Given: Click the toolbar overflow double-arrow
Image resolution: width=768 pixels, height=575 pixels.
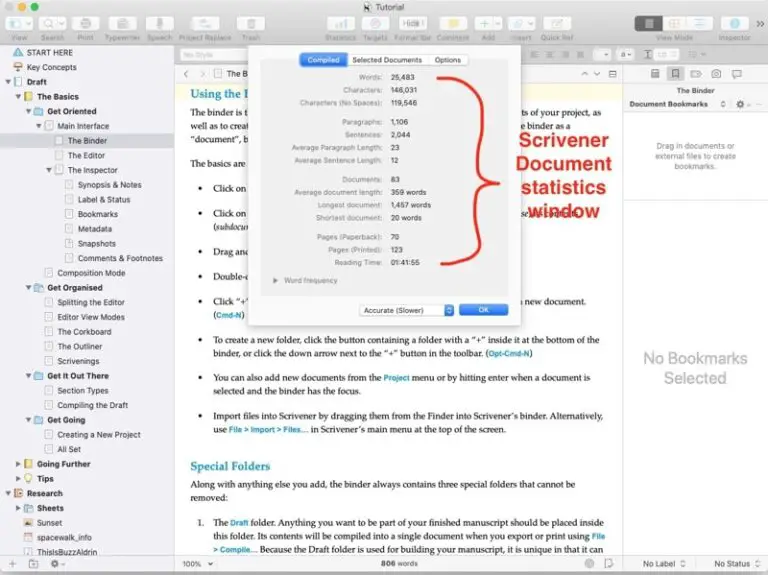Looking at the screenshot, I should pyautogui.click(x=760, y=24).
